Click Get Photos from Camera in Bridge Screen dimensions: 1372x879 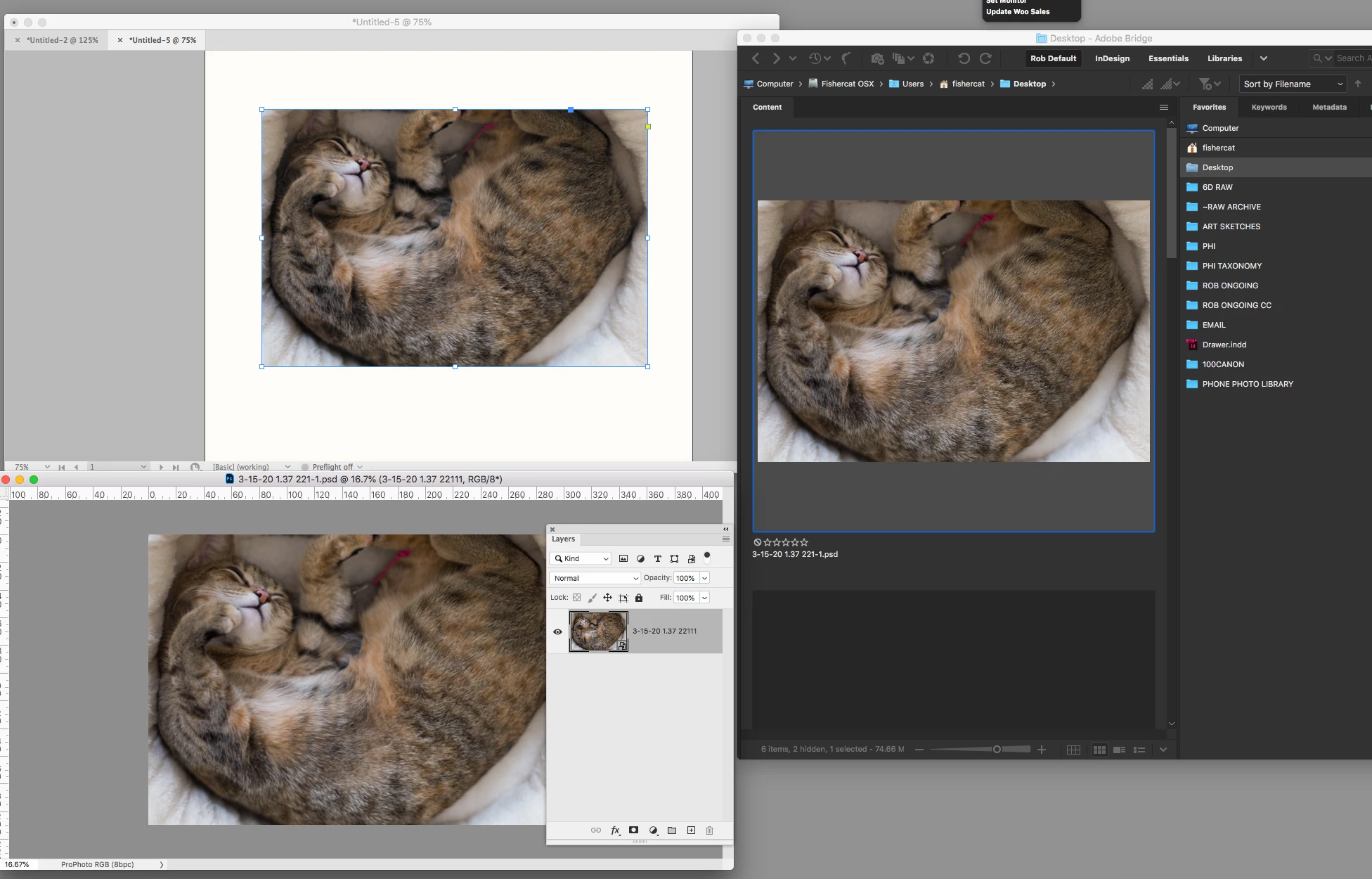pyautogui.click(x=876, y=58)
